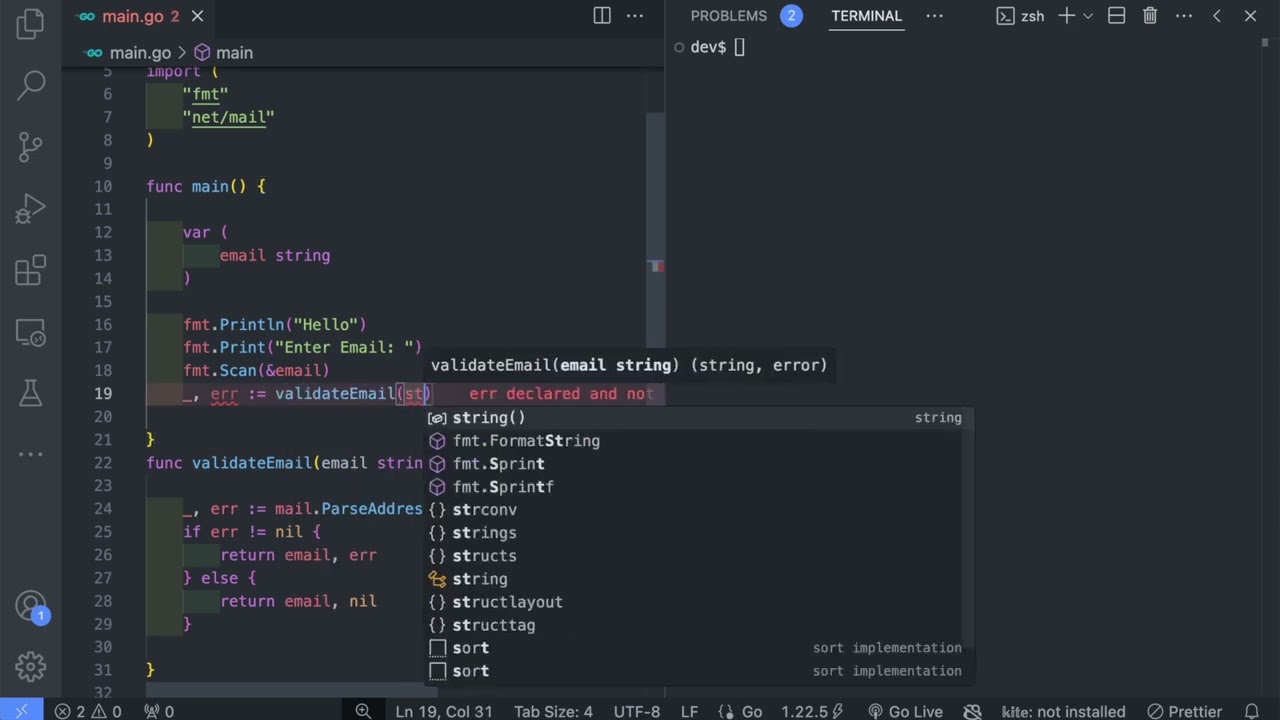The image size is (1280, 720).
Task: Start Go Live server
Action: tap(905, 711)
